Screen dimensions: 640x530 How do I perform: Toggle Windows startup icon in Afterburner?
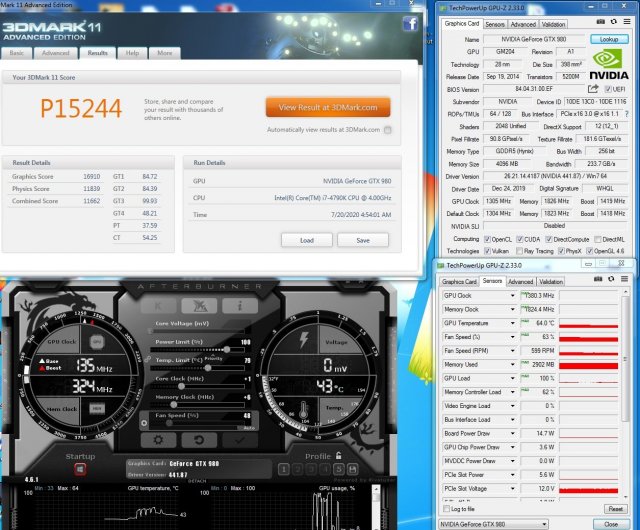click(x=80, y=468)
